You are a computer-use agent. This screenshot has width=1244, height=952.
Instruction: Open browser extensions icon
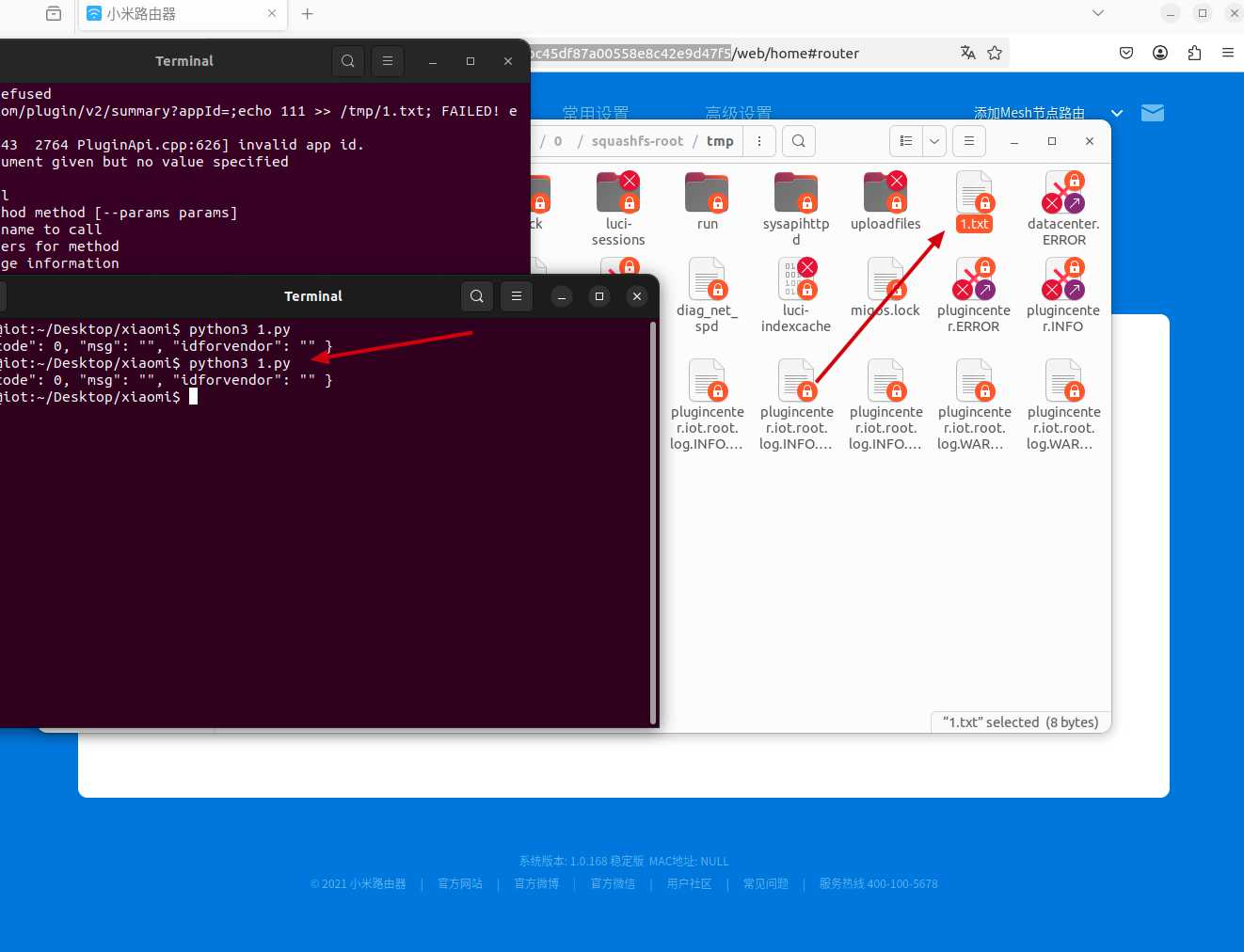[1194, 53]
